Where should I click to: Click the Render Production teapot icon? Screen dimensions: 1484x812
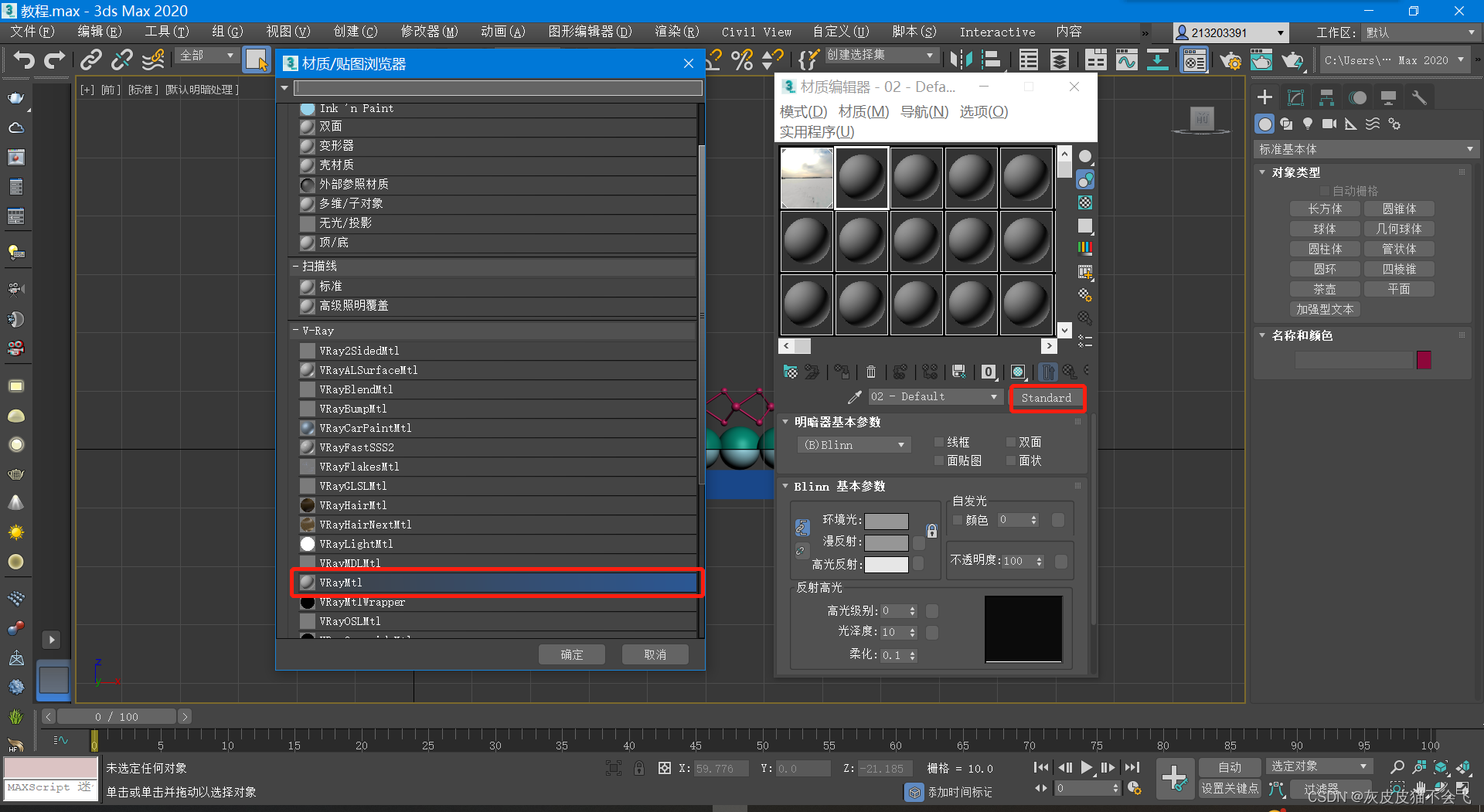click(x=1292, y=59)
